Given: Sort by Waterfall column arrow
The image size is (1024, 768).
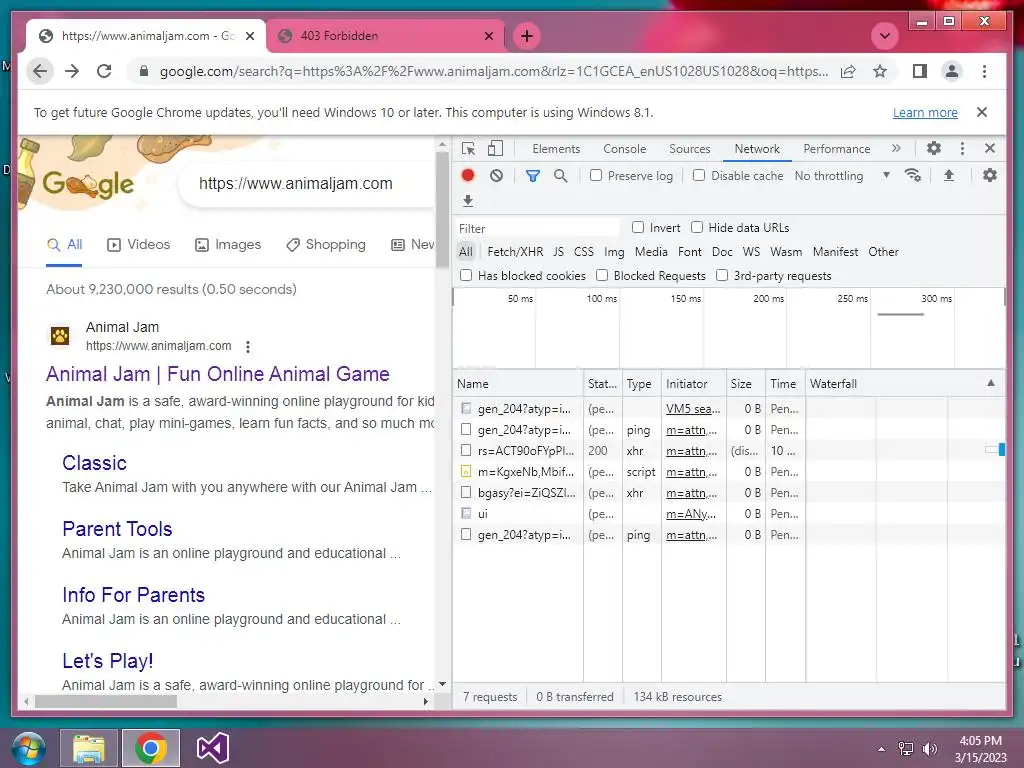Looking at the screenshot, I should [991, 383].
